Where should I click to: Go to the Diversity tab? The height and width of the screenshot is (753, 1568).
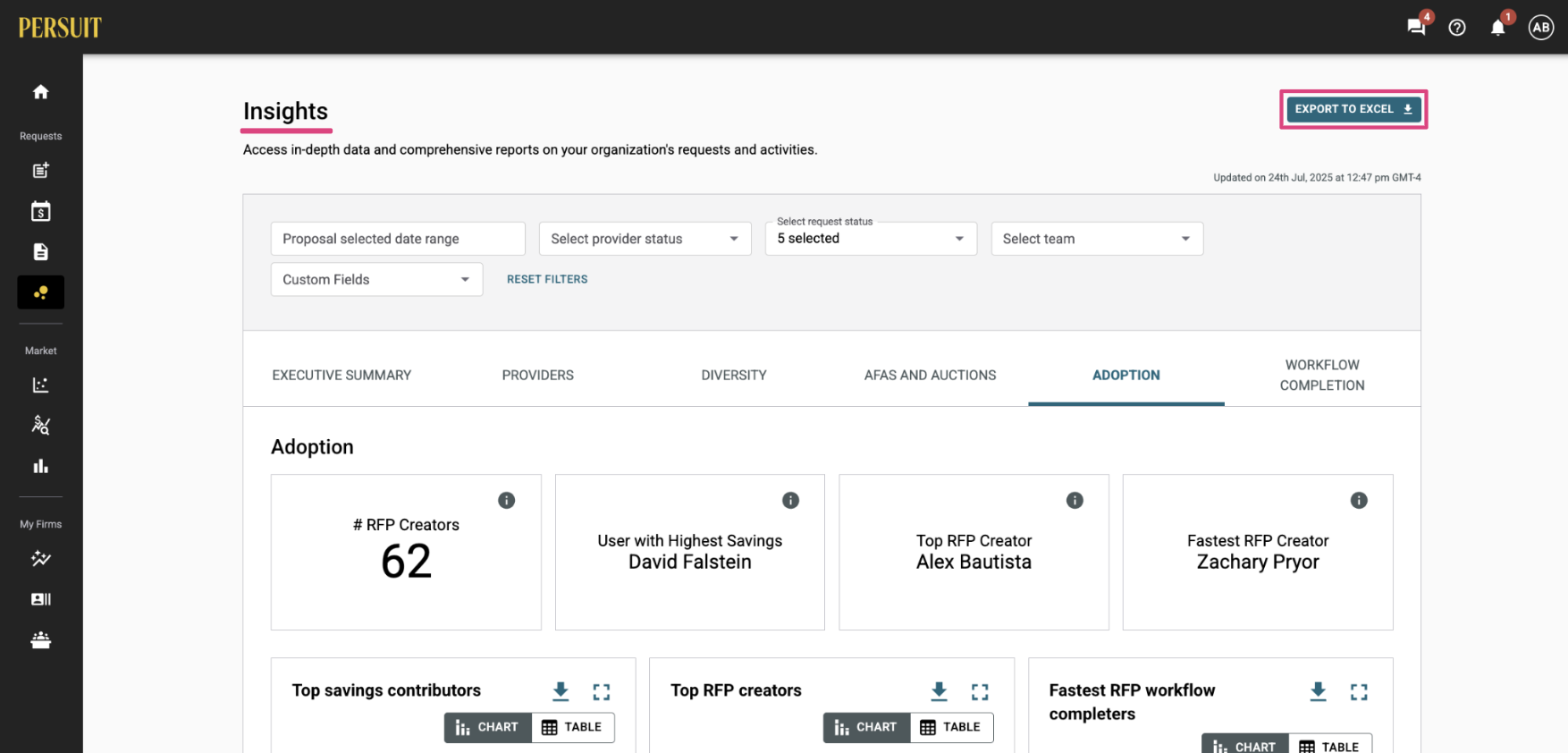734,375
